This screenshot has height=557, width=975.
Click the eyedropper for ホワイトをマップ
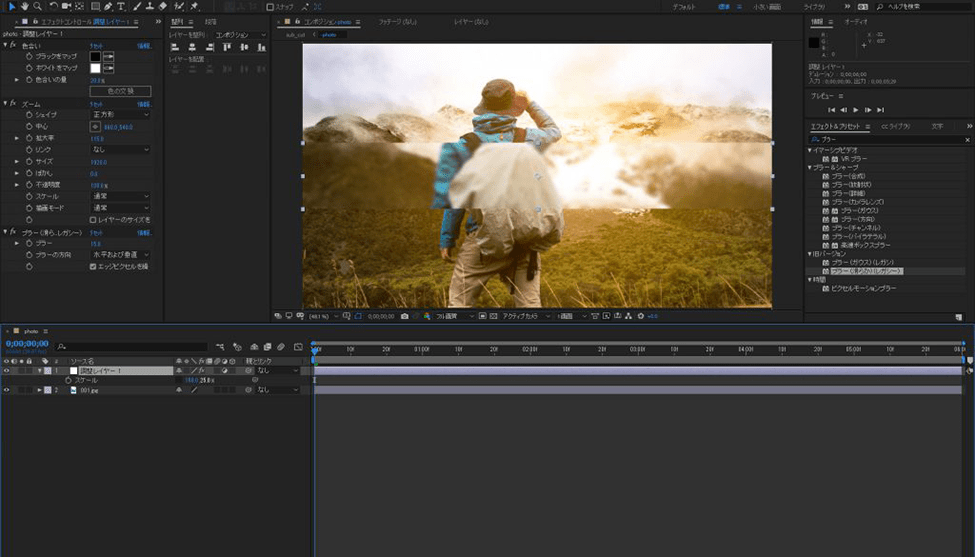[109, 68]
